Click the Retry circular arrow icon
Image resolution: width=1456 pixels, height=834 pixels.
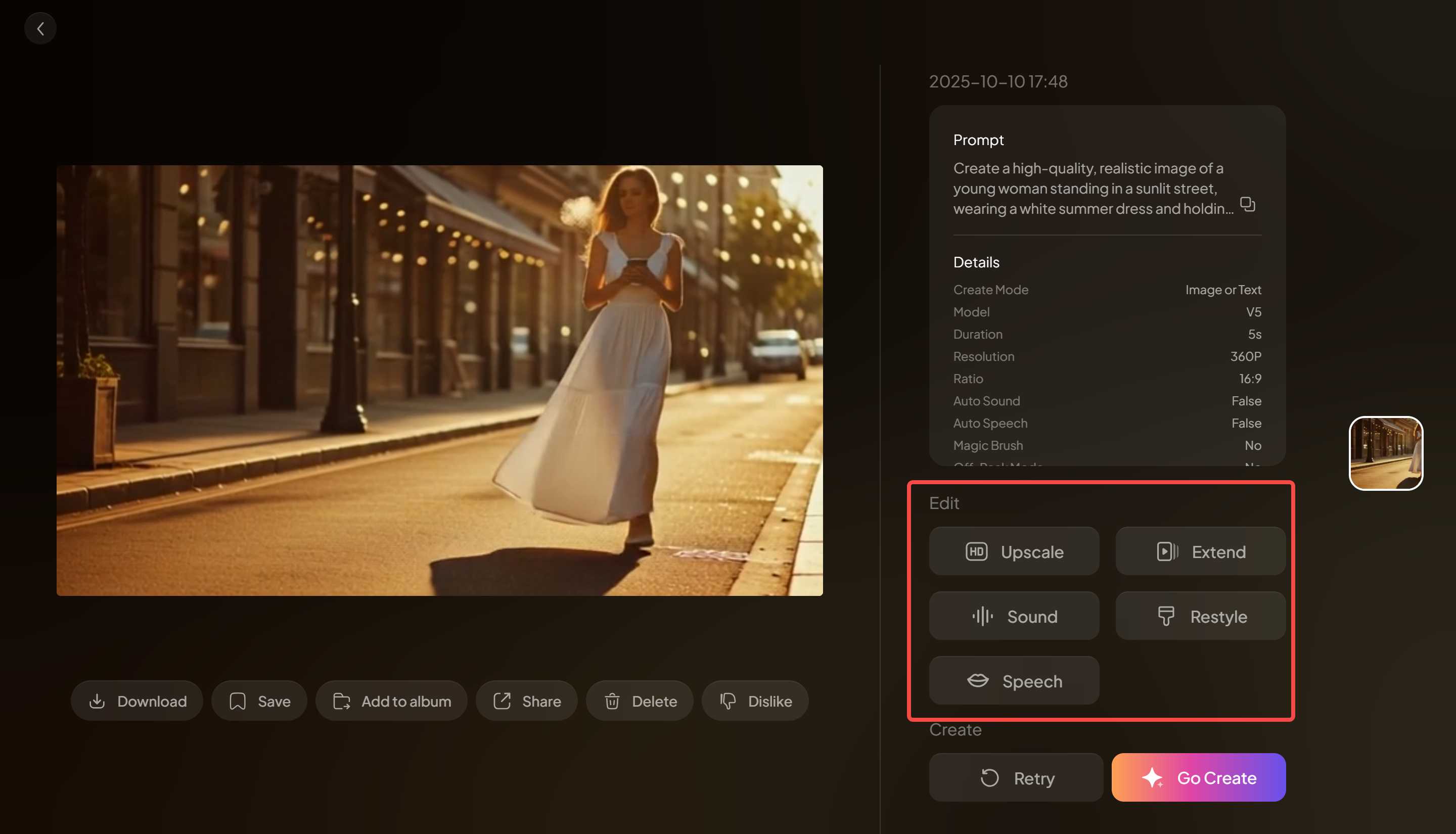[x=989, y=778]
